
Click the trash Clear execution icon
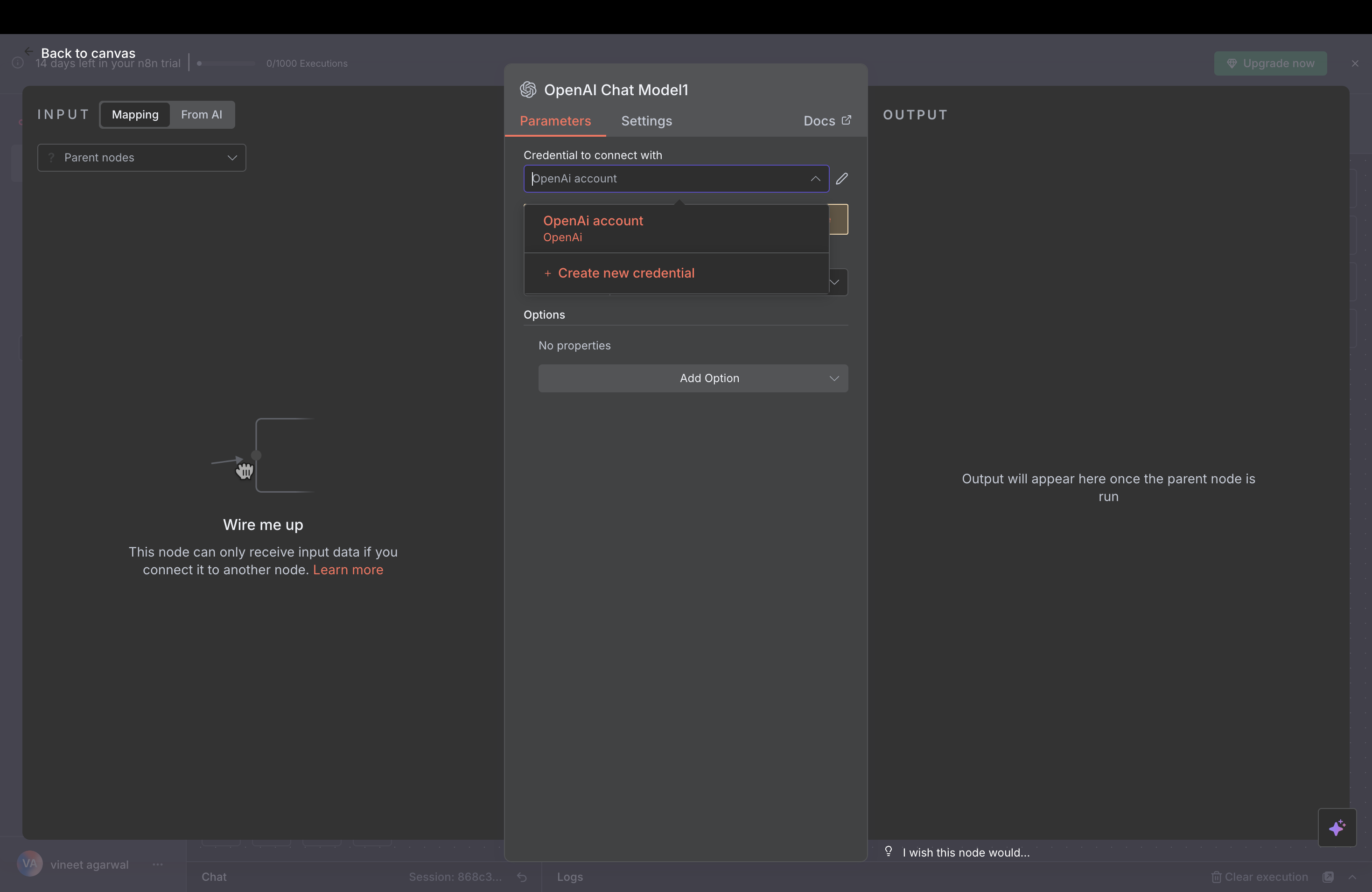tap(1216, 877)
